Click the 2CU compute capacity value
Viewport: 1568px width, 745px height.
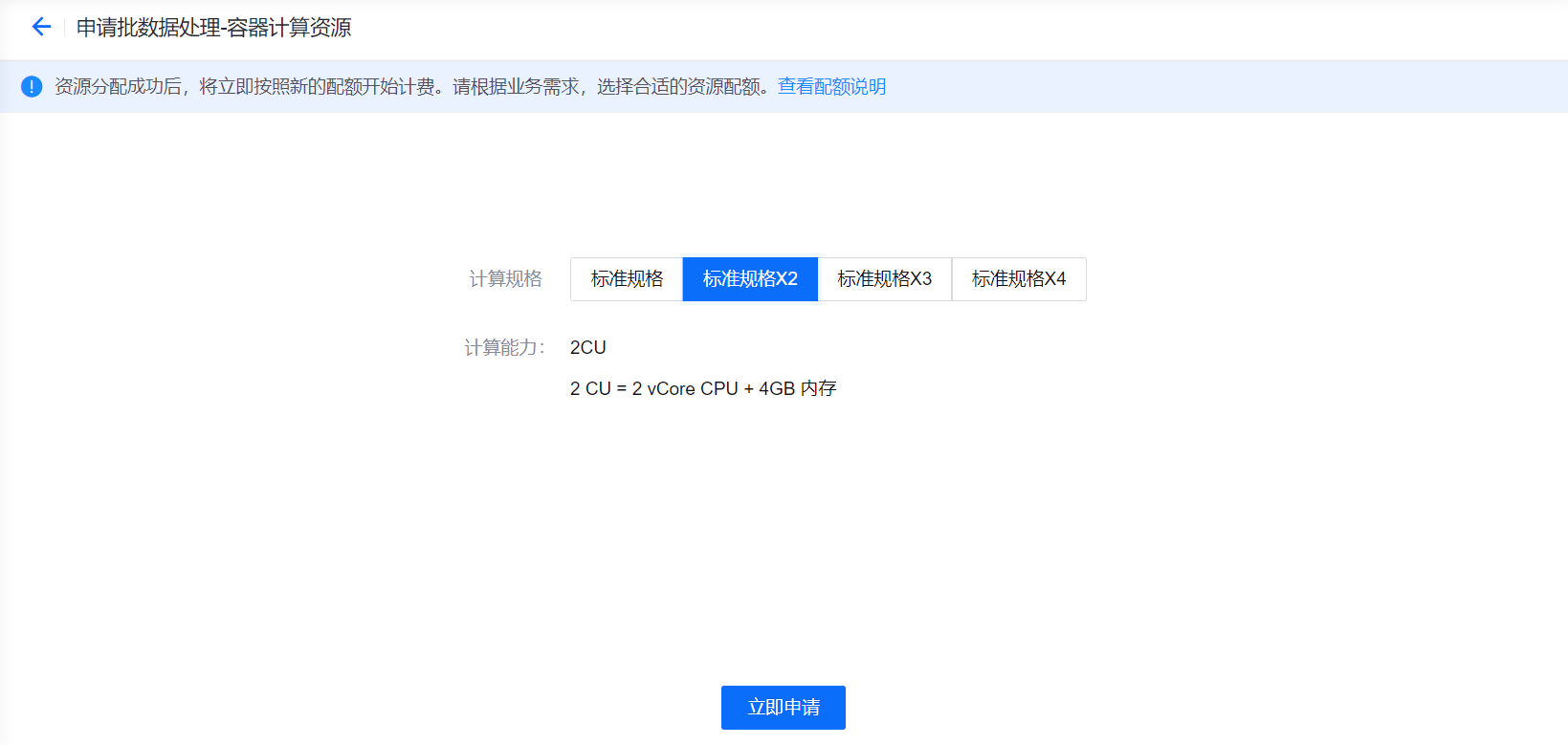click(588, 347)
